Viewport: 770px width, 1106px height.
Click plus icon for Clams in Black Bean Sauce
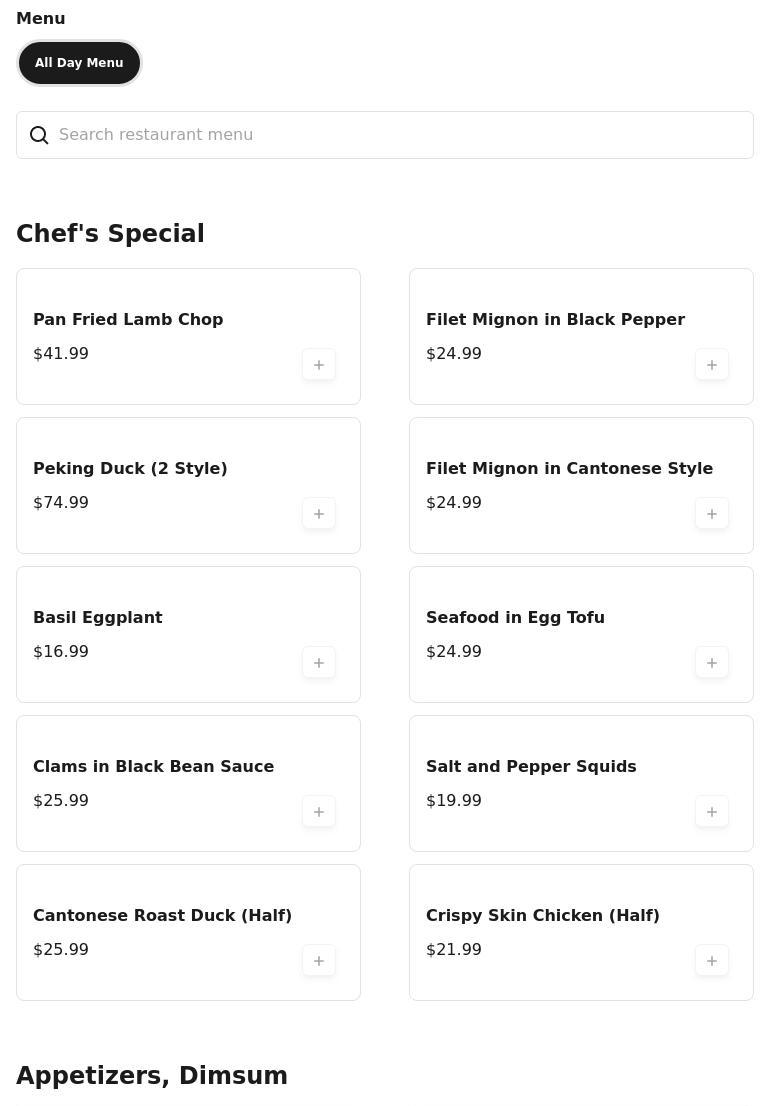point(319,812)
